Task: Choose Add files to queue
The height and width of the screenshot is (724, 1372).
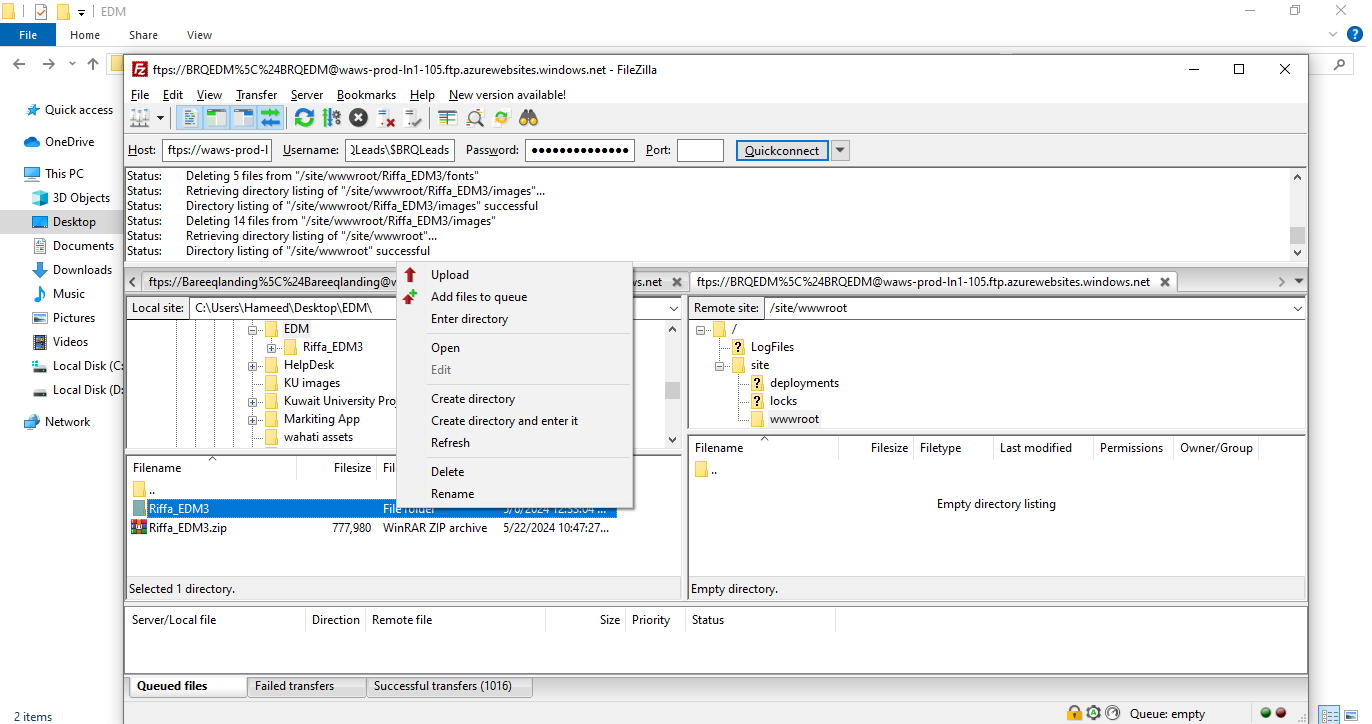Action: [478, 297]
